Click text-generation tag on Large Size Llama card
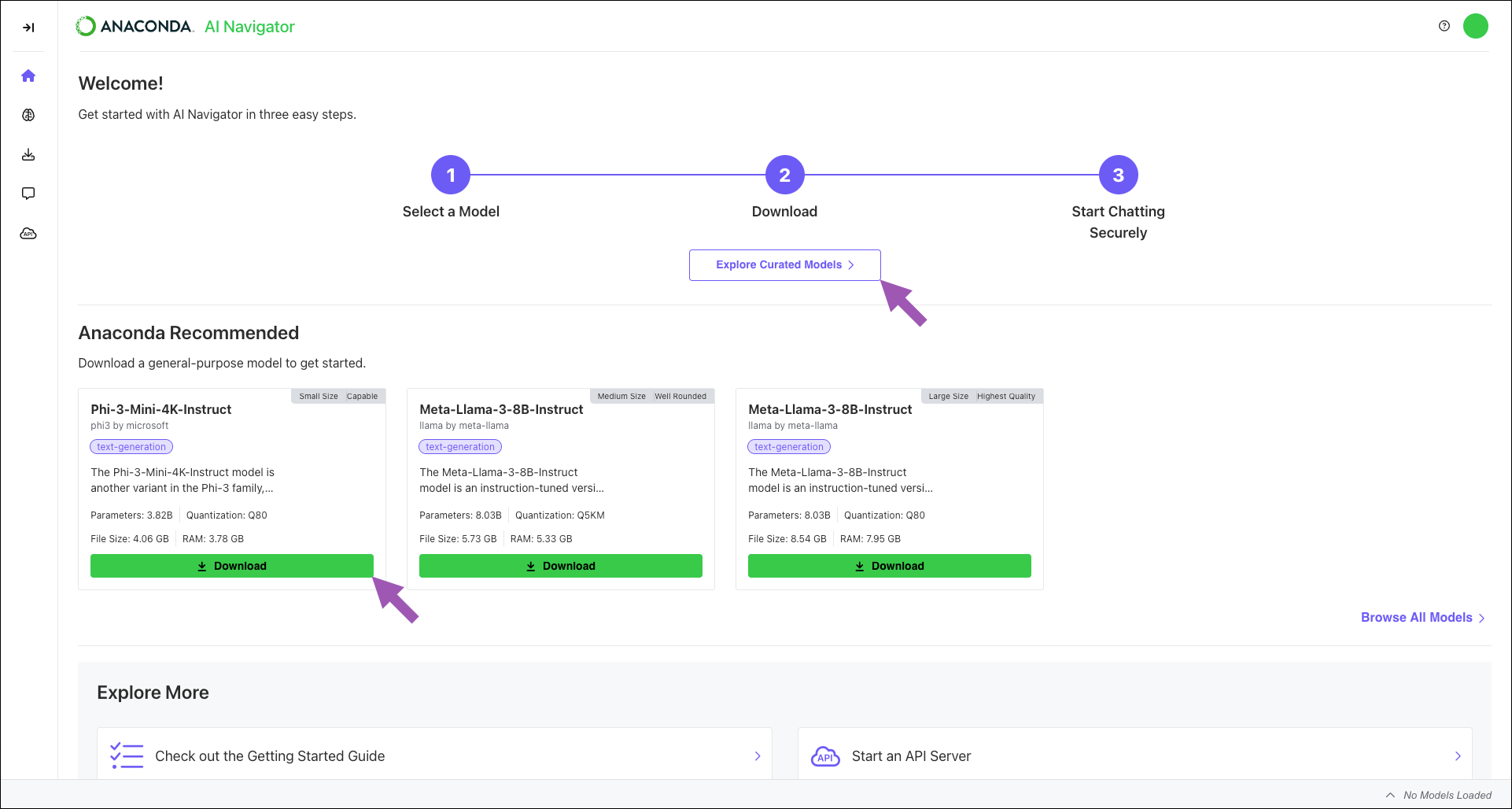The image size is (1512, 809). (789, 447)
